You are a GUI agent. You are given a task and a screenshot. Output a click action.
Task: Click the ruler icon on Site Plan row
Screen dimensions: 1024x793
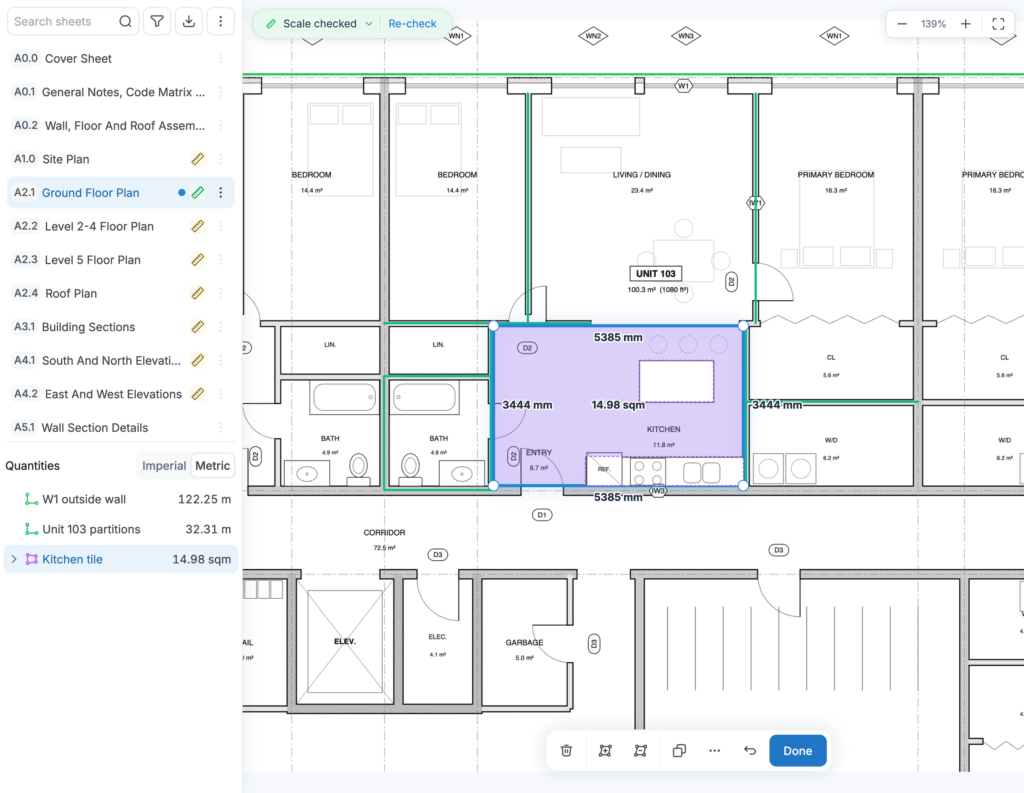(197, 159)
